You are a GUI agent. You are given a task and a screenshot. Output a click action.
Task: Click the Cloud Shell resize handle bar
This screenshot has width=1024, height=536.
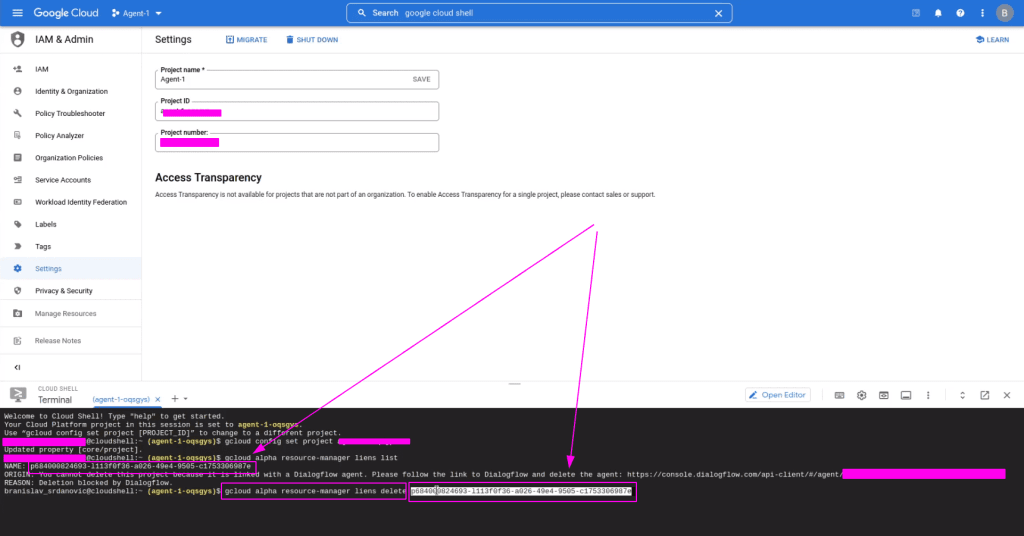click(x=515, y=384)
